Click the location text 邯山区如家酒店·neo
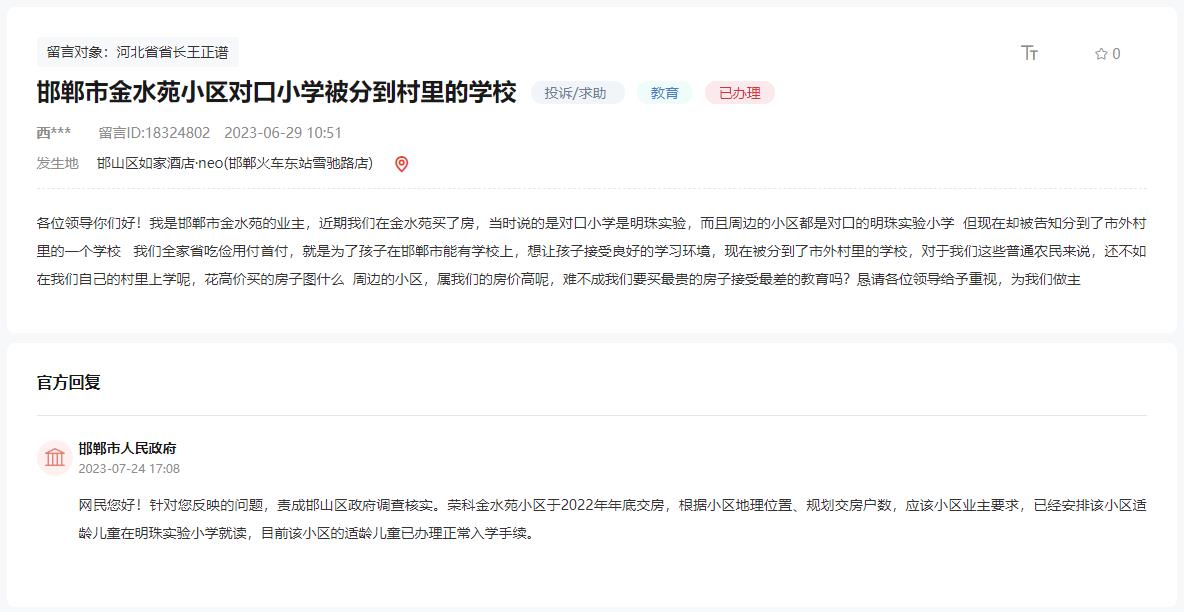The height and width of the screenshot is (612, 1184). [235, 163]
